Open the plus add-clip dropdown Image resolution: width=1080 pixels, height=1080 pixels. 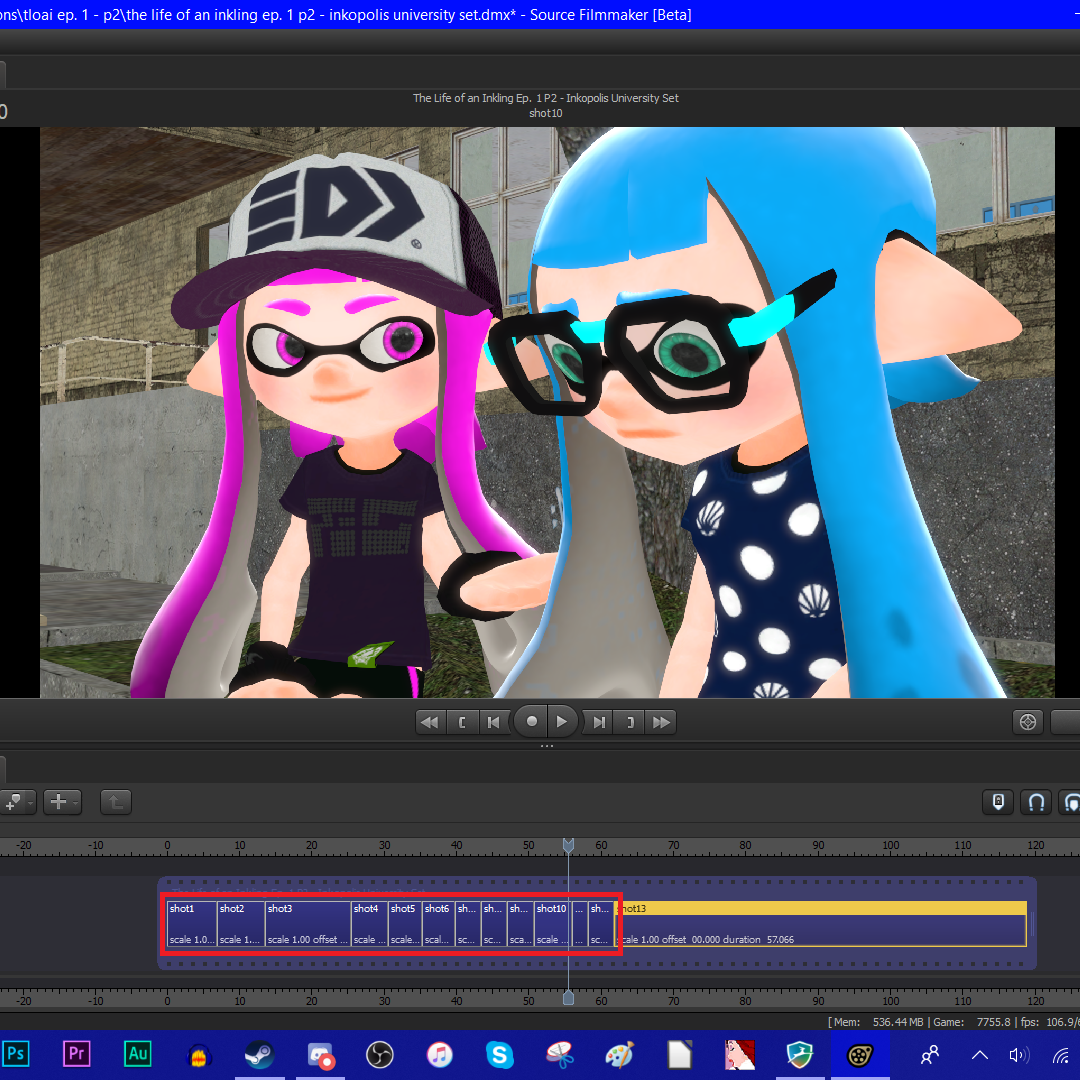coord(62,801)
